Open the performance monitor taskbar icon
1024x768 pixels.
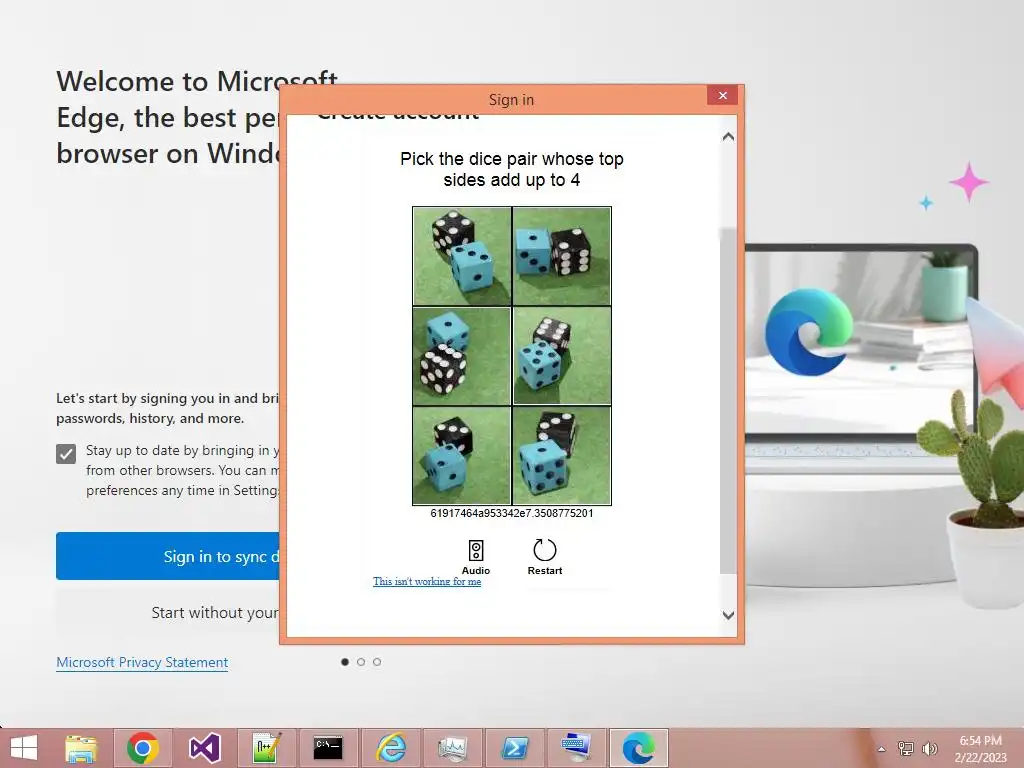452,748
